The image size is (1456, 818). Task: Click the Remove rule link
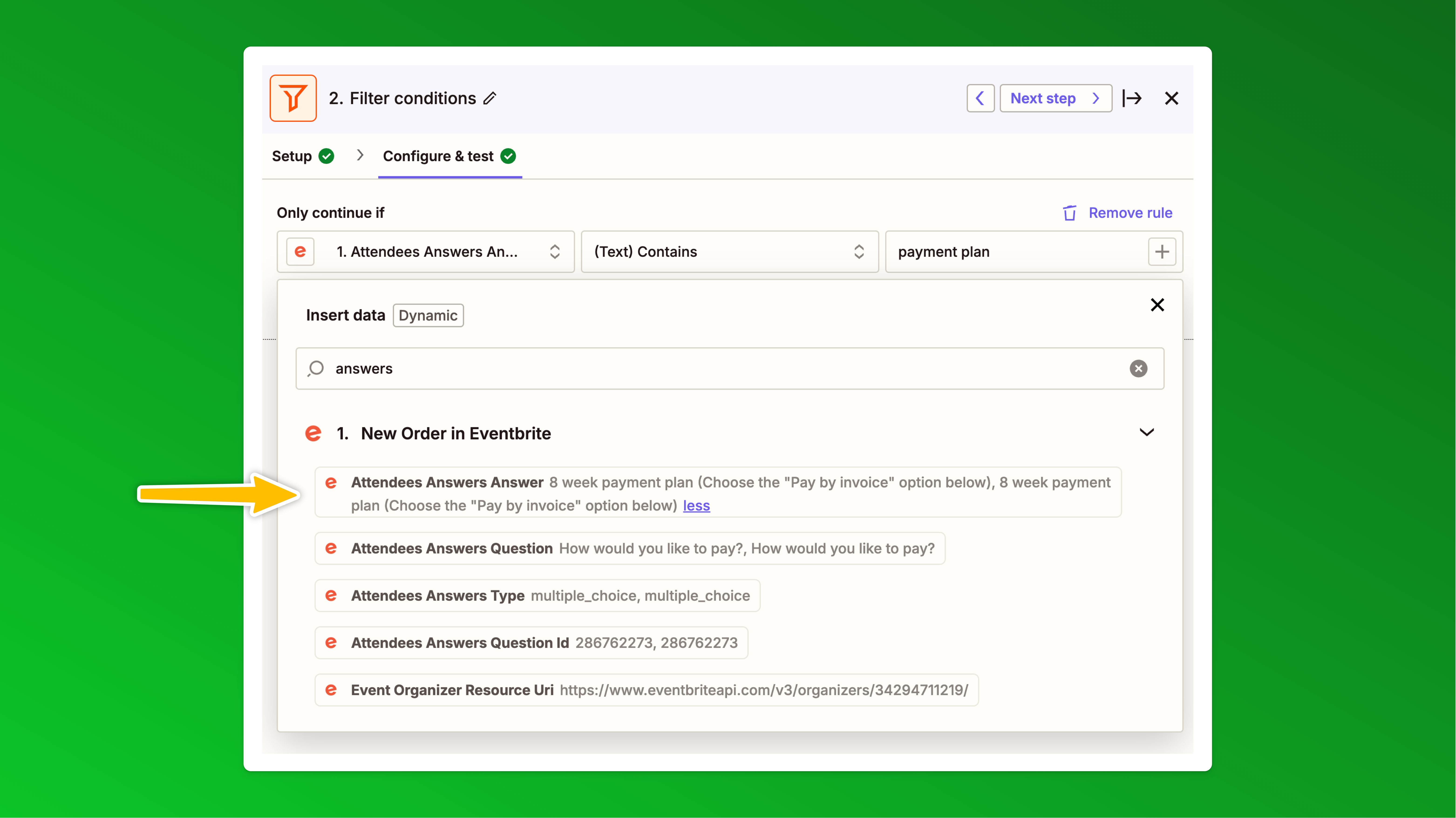click(1130, 213)
